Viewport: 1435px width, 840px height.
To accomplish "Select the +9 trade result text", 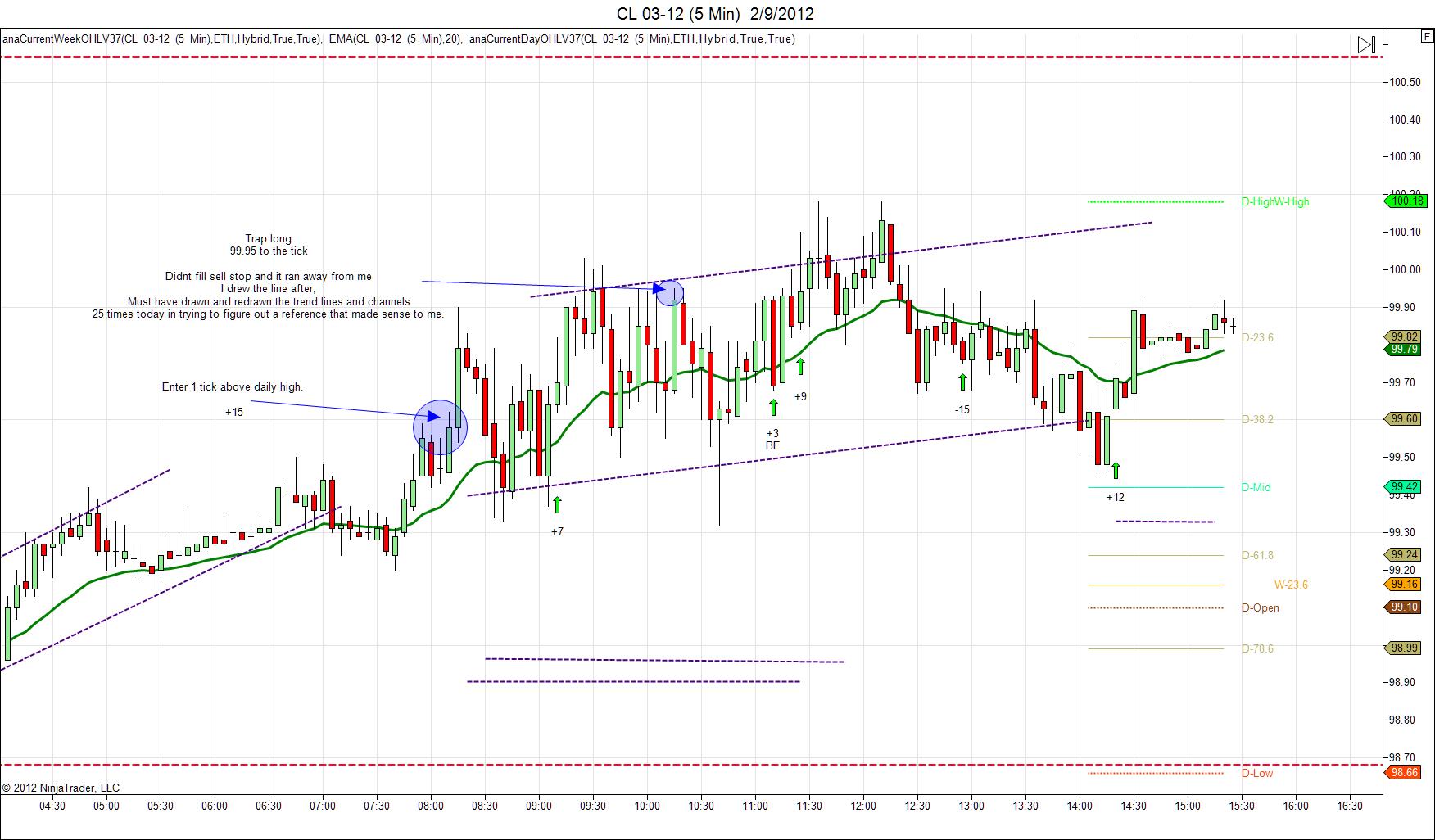I will [x=800, y=396].
